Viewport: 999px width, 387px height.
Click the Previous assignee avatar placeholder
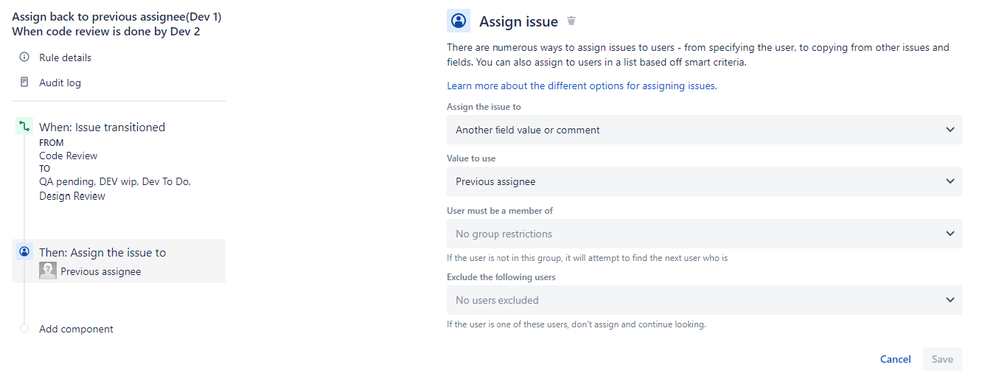click(48, 271)
